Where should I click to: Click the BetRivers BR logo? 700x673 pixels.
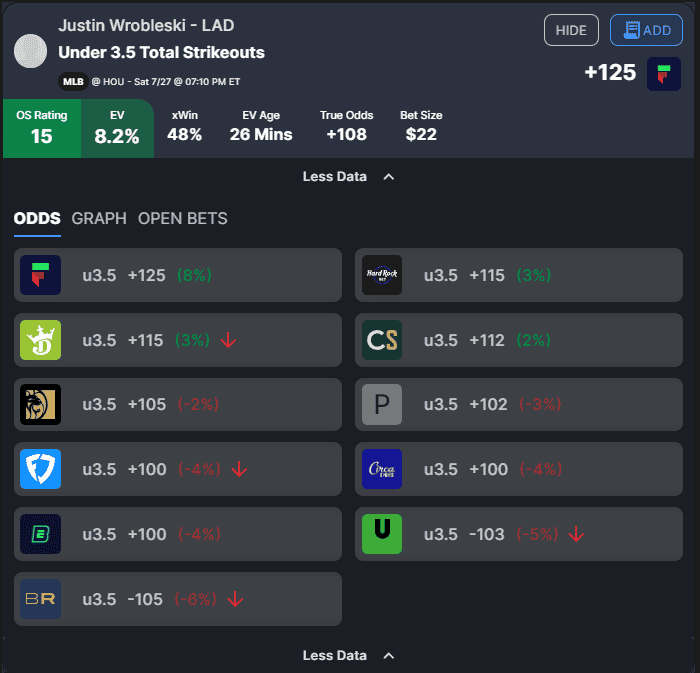click(41, 599)
